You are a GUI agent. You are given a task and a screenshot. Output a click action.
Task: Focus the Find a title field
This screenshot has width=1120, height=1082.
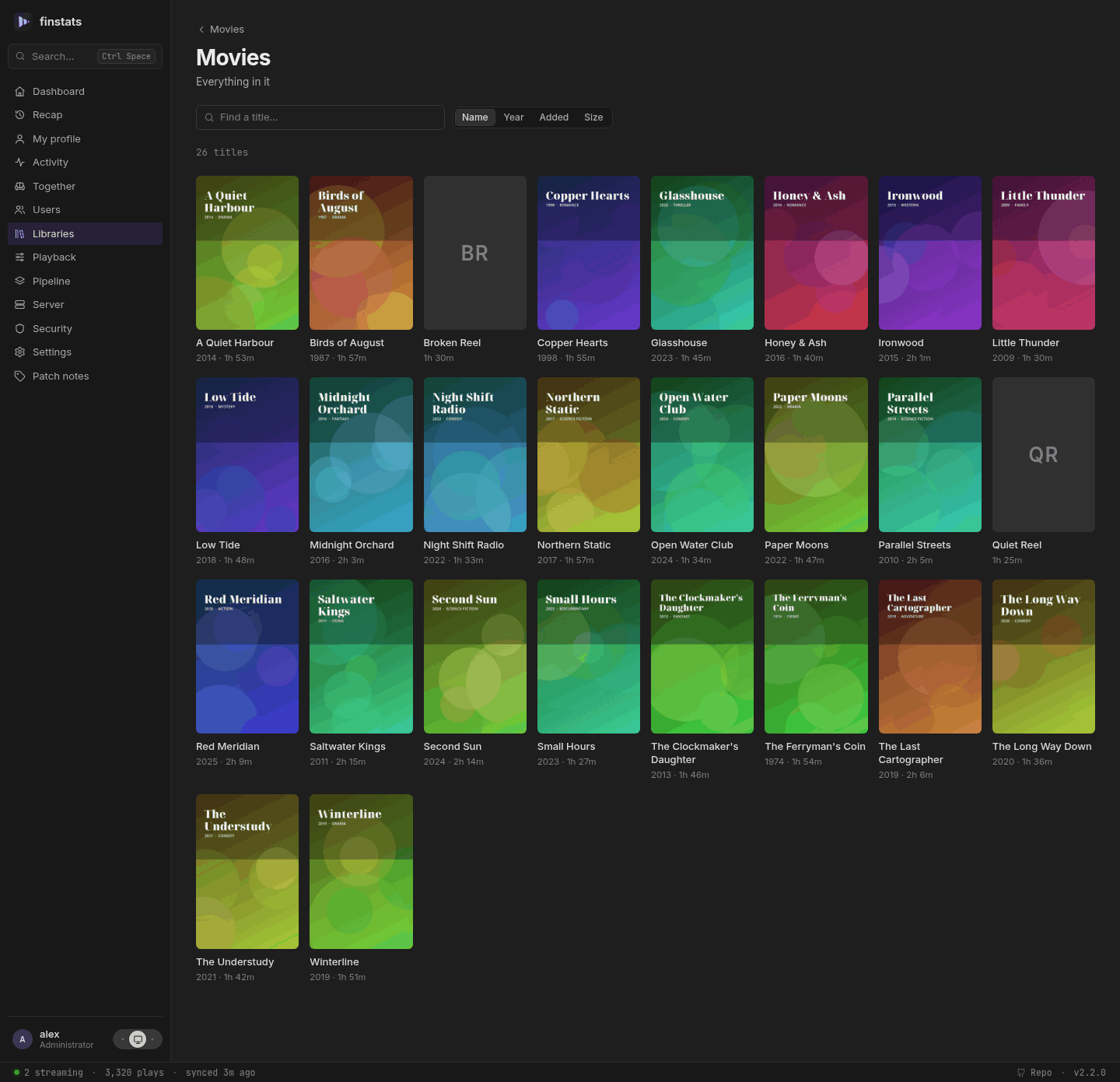(x=320, y=117)
